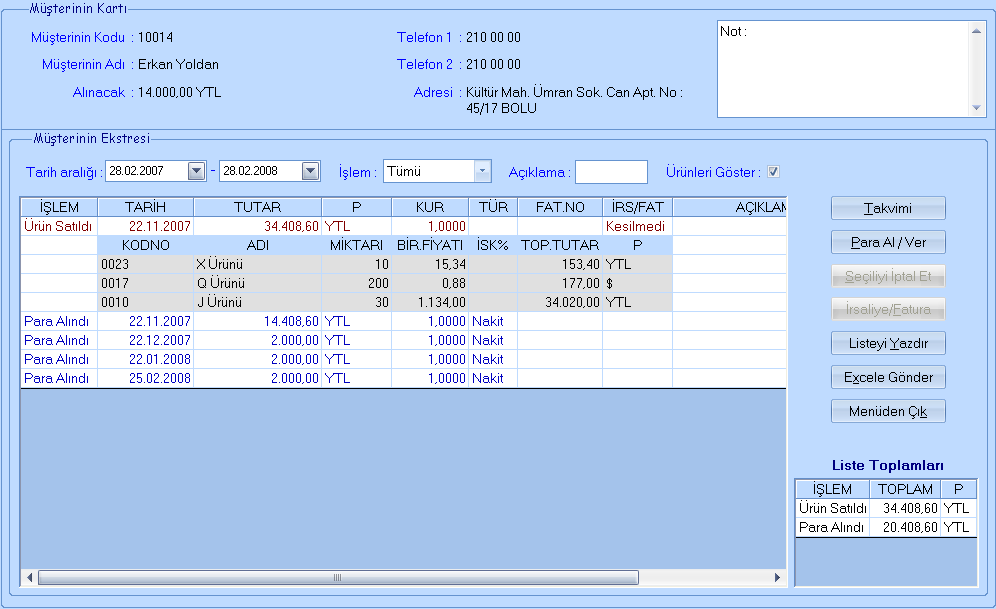Expand the İşlem combo box showing Tümü
Image resolution: width=996 pixels, height=609 pixels.
click(x=482, y=171)
